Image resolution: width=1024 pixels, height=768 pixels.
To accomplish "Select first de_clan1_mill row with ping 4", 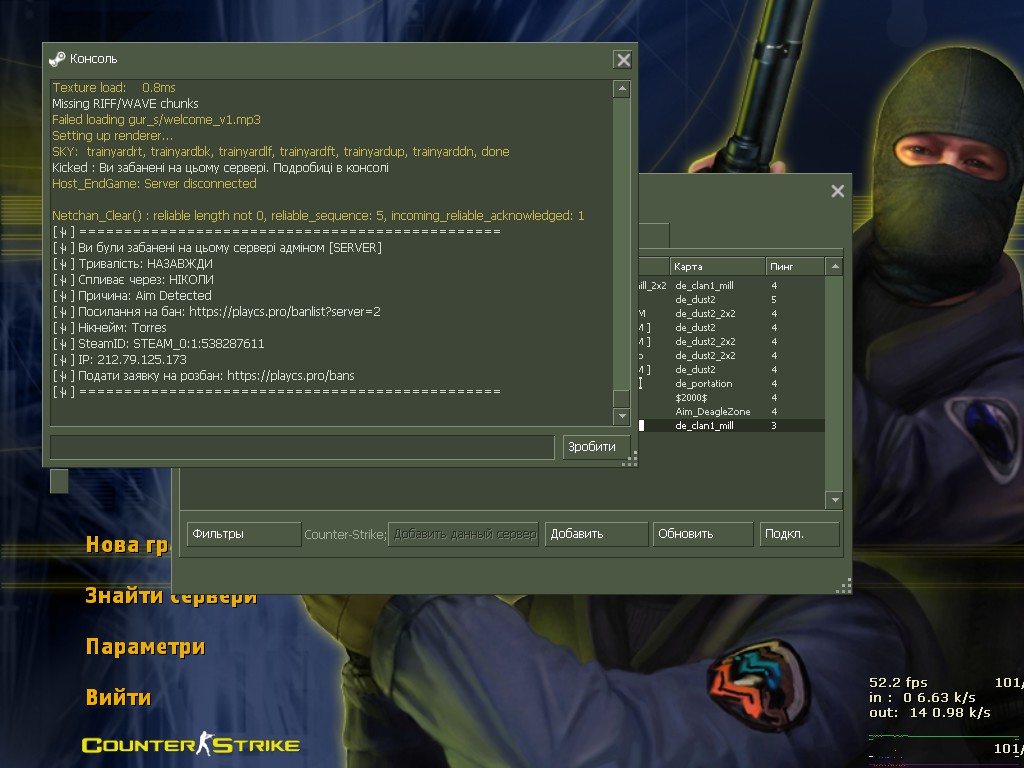I will pyautogui.click(x=731, y=285).
